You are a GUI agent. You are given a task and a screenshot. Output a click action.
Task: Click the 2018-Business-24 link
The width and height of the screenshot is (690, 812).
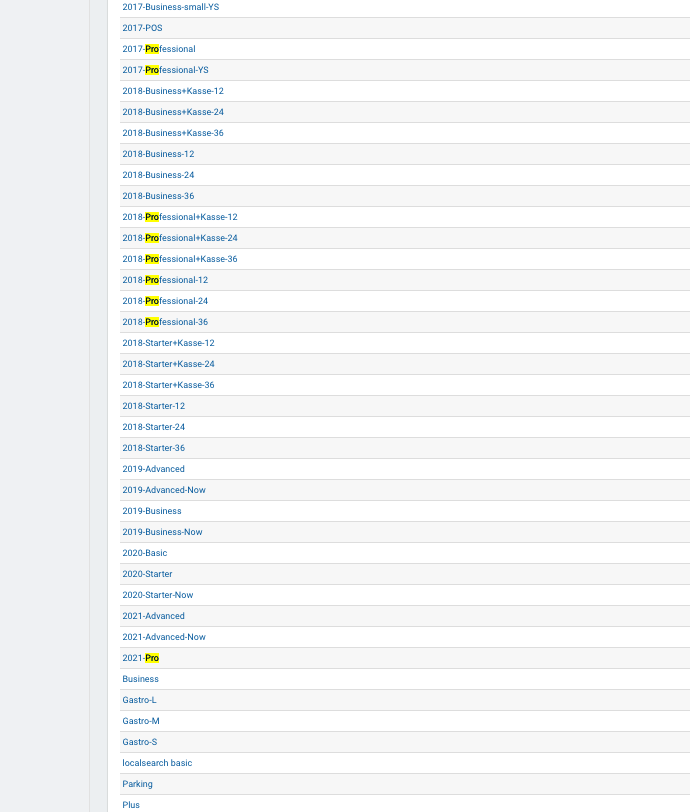[x=159, y=175]
